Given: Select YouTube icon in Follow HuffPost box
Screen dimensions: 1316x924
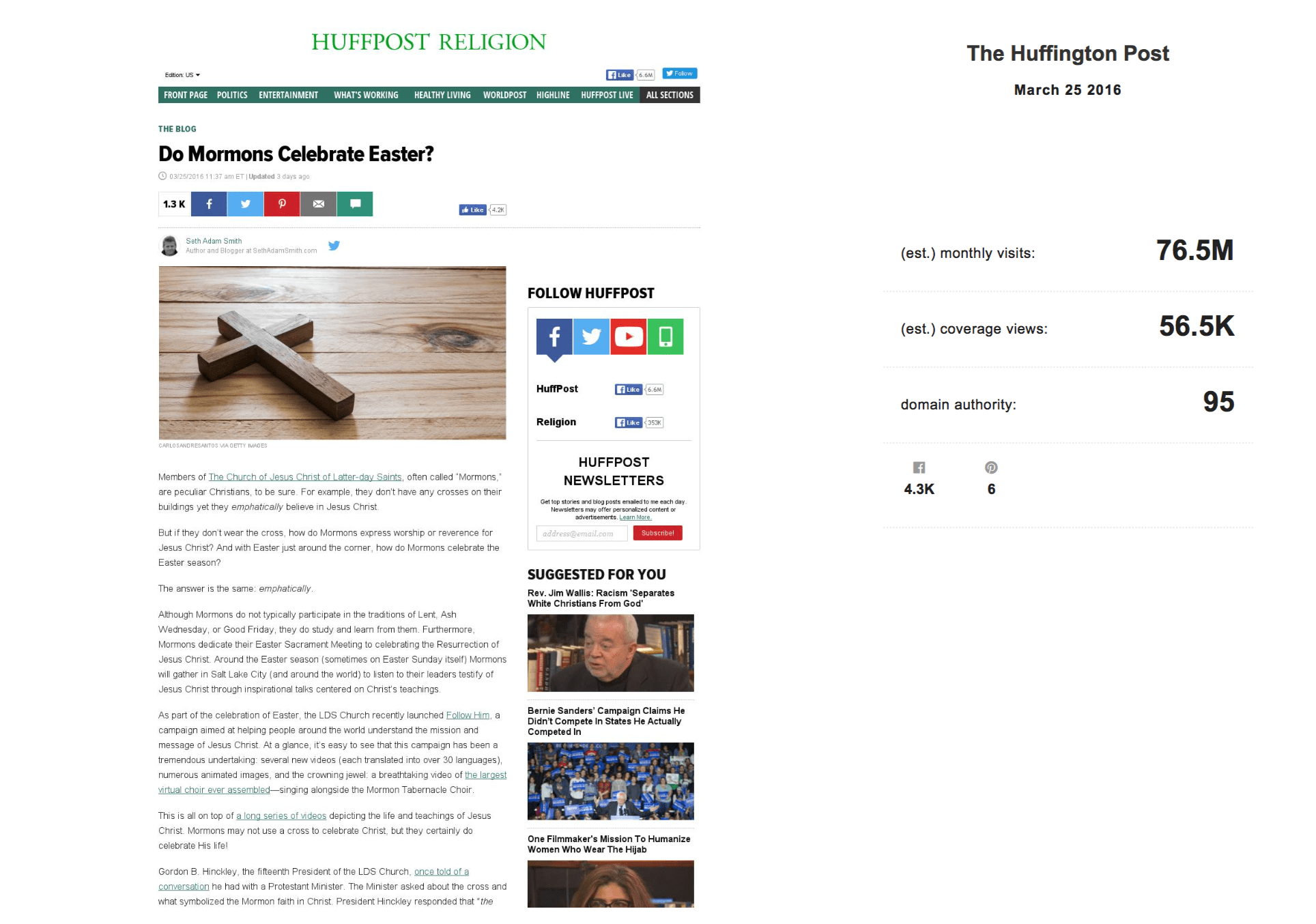Looking at the screenshot, I should coord(629,336).
